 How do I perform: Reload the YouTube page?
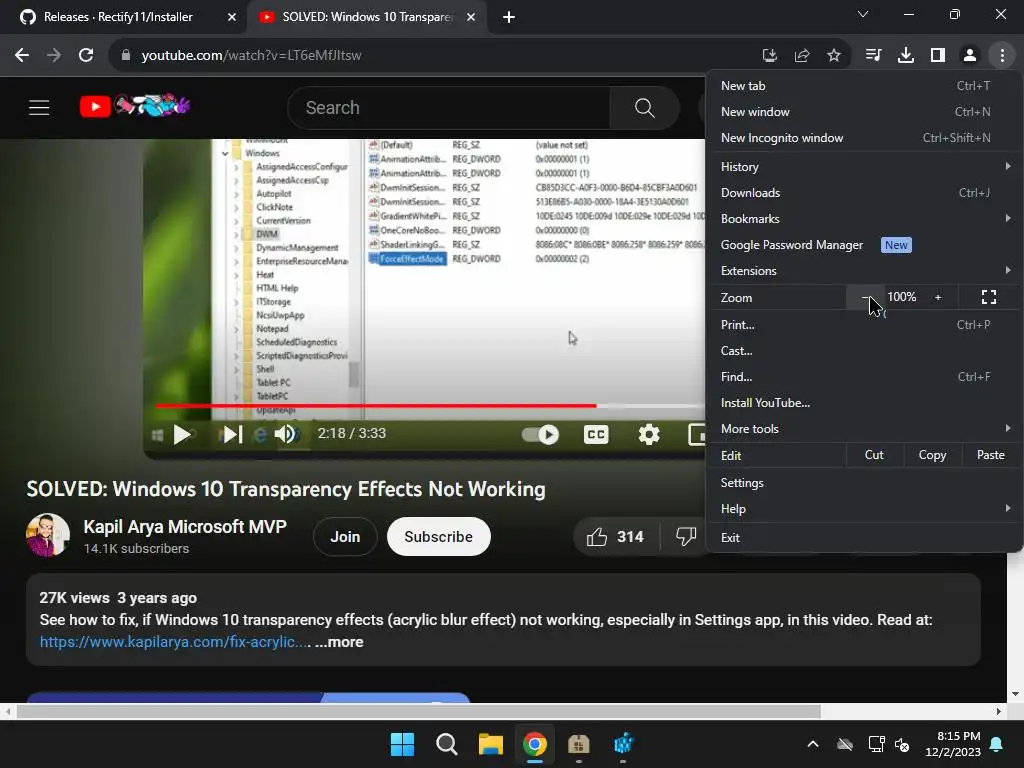[x=86, y=56]
